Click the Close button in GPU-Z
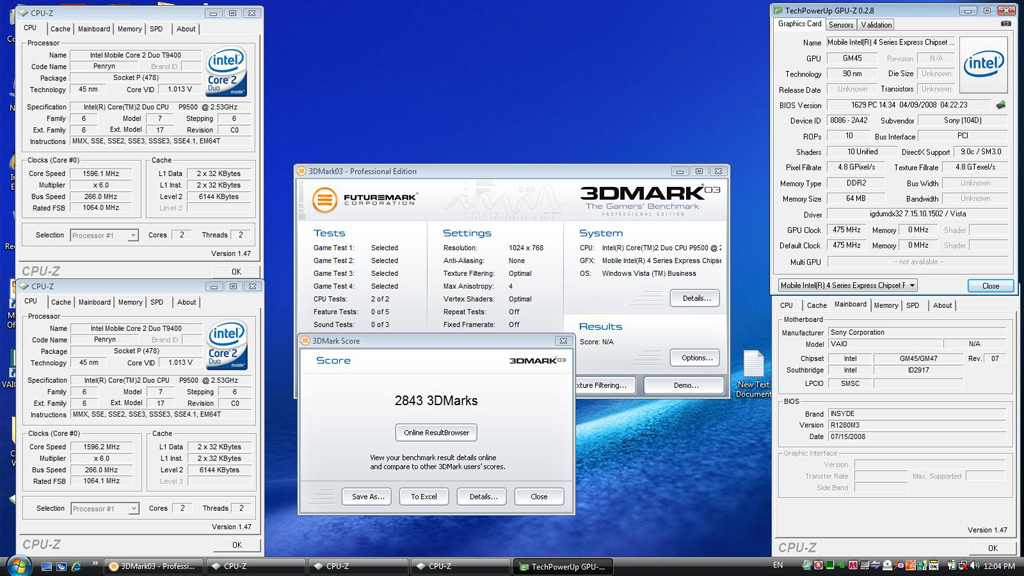1024x576 pixels. (991, 286)
